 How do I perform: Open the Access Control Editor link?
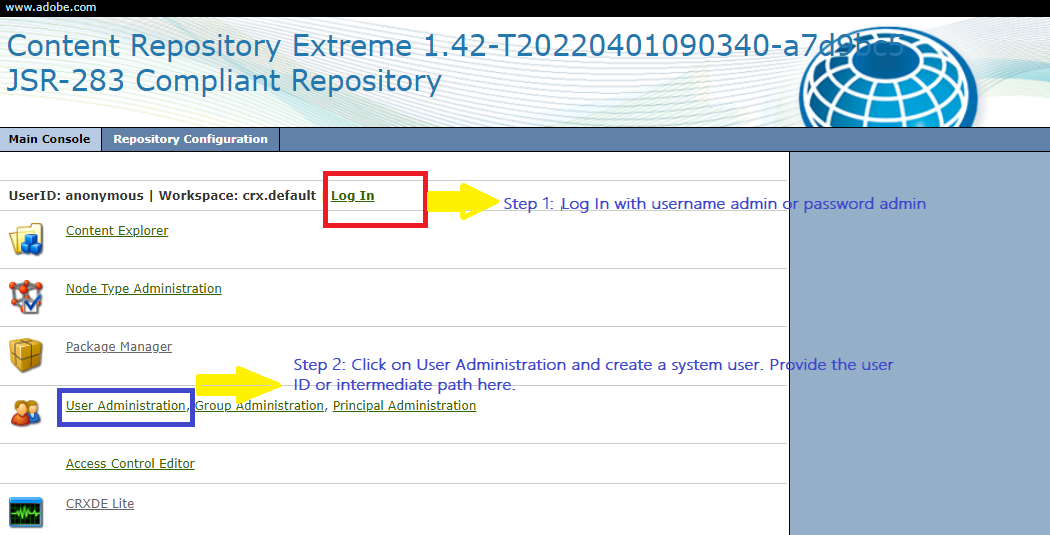(x=131, y=463)
